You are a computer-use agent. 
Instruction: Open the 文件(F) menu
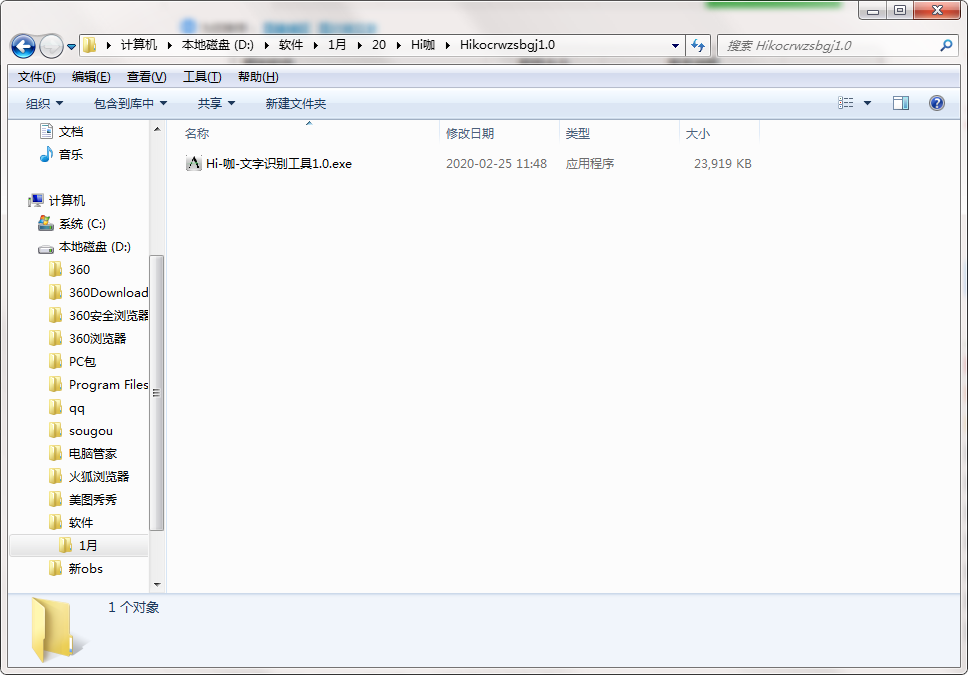pos(36,77)
